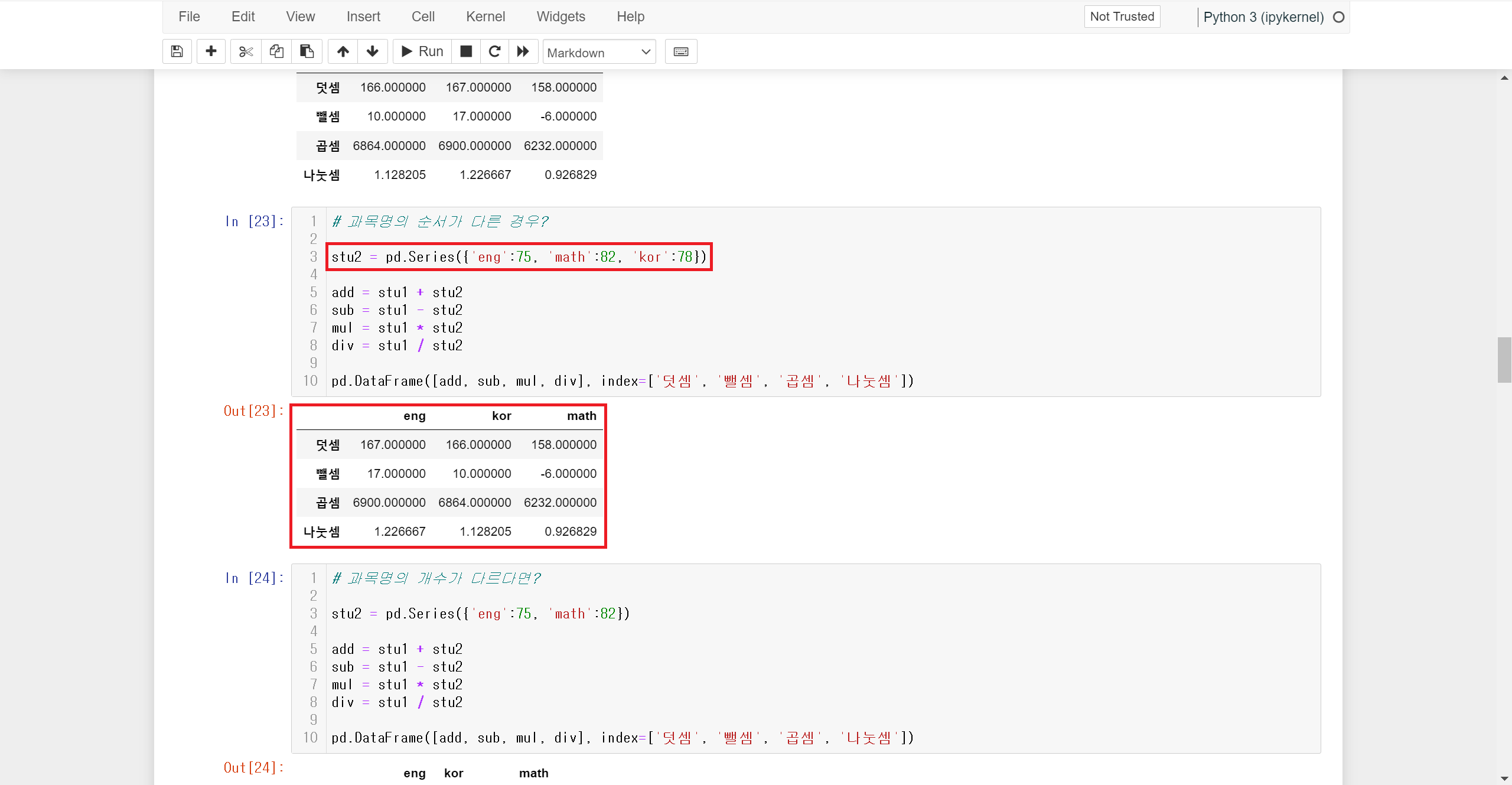
Task: Open the Cell menu
Action: click(x=423, y=17)
